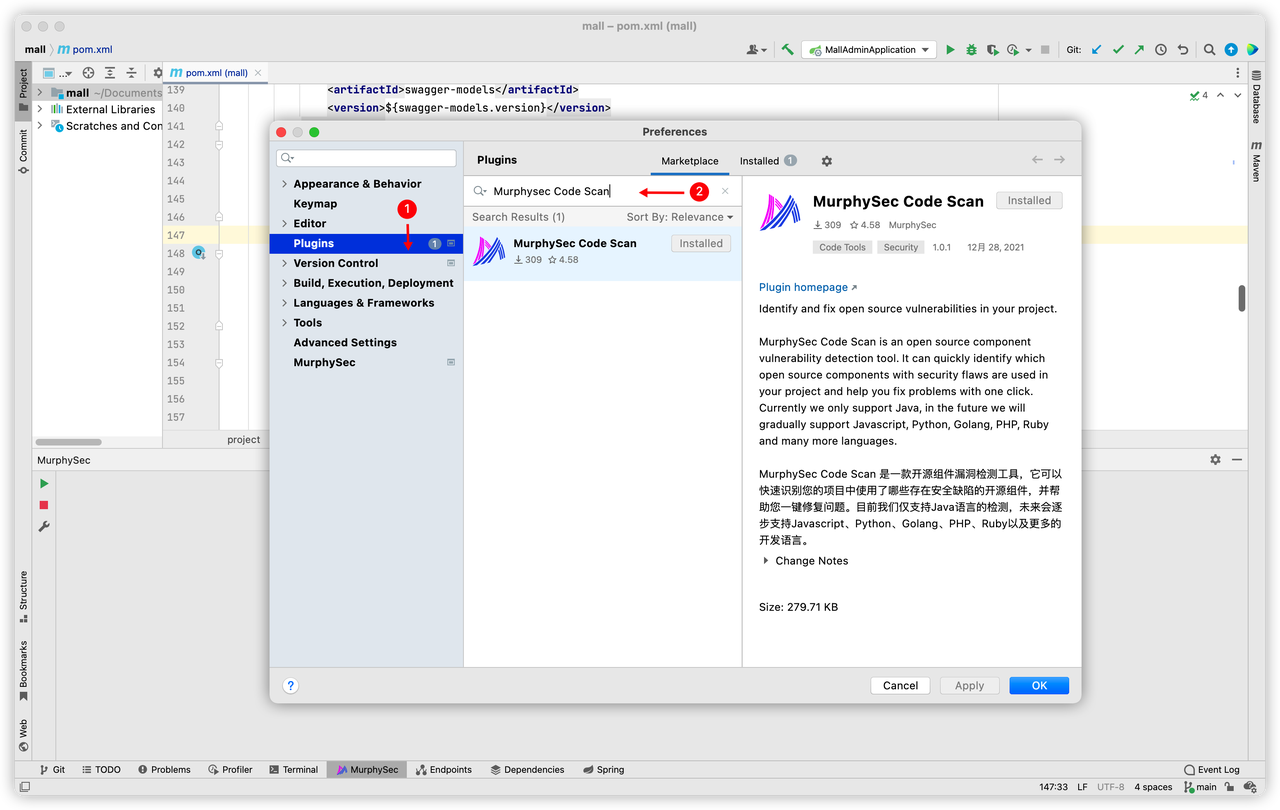Click Expand All in Project panel
This screenshot has width=1280, height=810.
tap(110, 73)
